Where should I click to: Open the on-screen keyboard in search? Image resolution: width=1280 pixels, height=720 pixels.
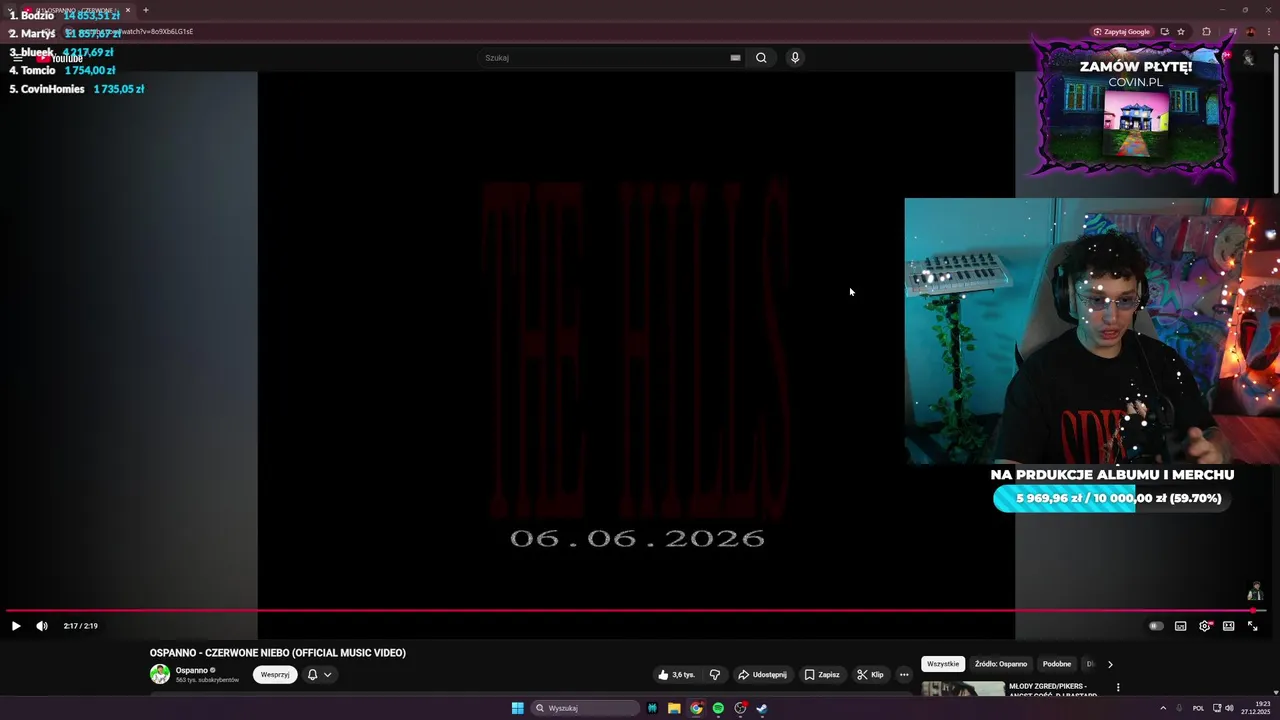click(x=735, y=58)
